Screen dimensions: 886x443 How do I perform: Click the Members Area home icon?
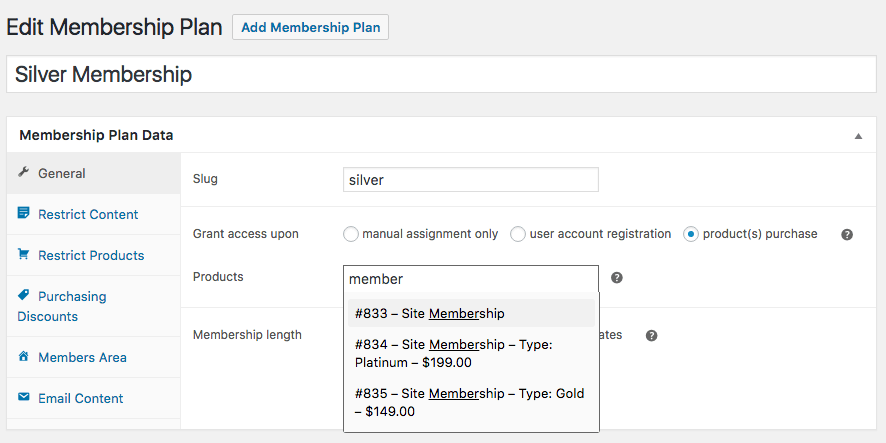(23, 356)
